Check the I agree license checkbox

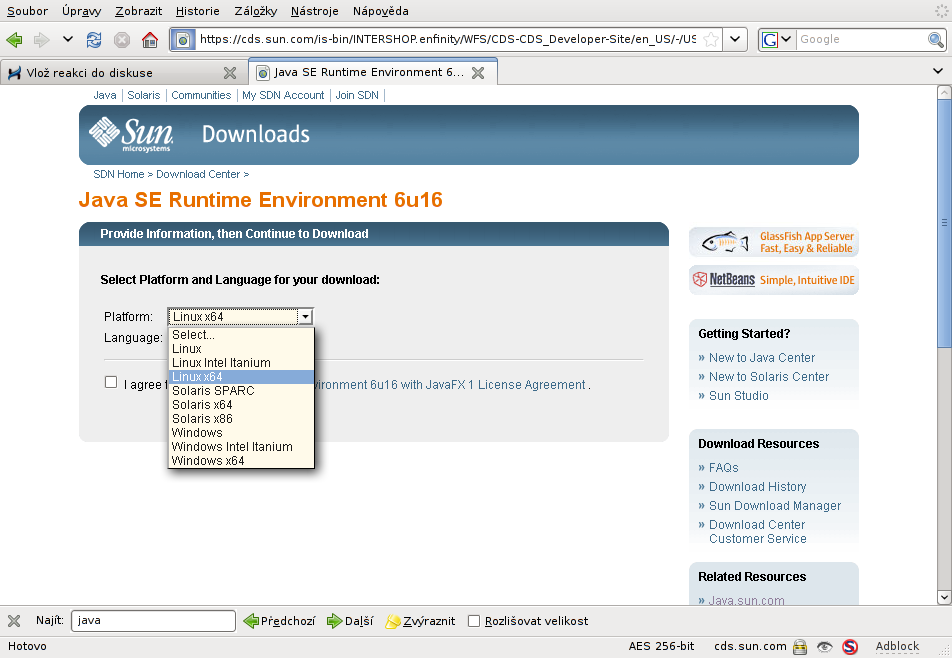[x=110, y=382]
